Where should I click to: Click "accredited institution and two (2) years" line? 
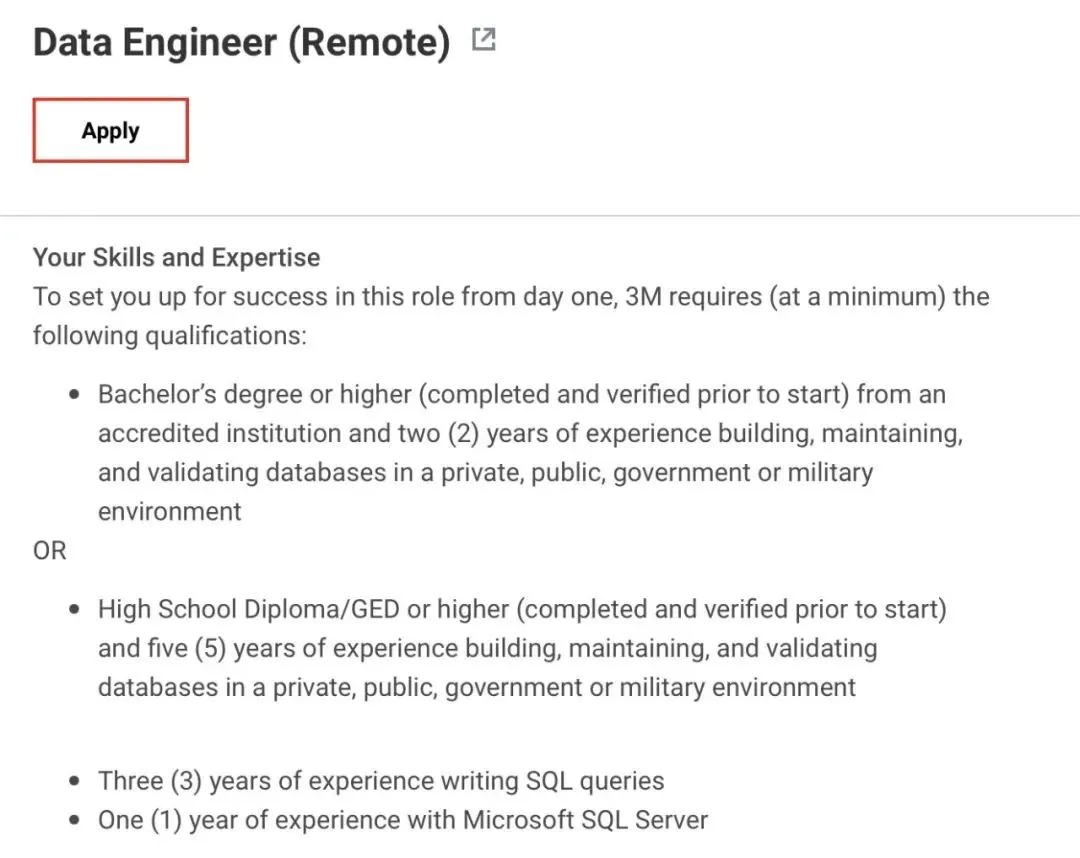click(530, 433)
